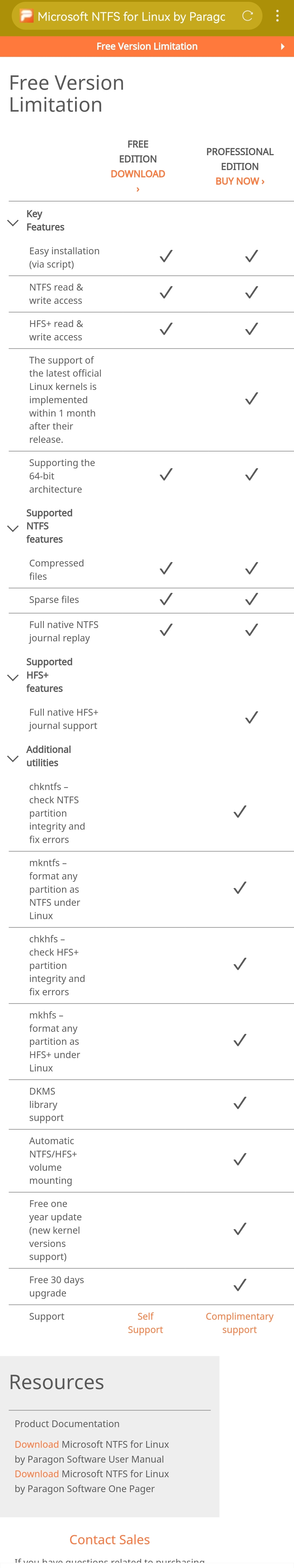Open the browser three-dot menu

[278, 16]
